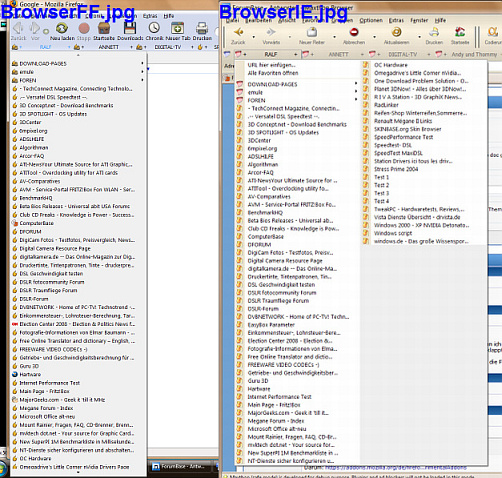Screen dimensions: 502x478
Task: Open the DIGITAL-TV favorites dropdown in Maxthon
Action: point(403,54)
